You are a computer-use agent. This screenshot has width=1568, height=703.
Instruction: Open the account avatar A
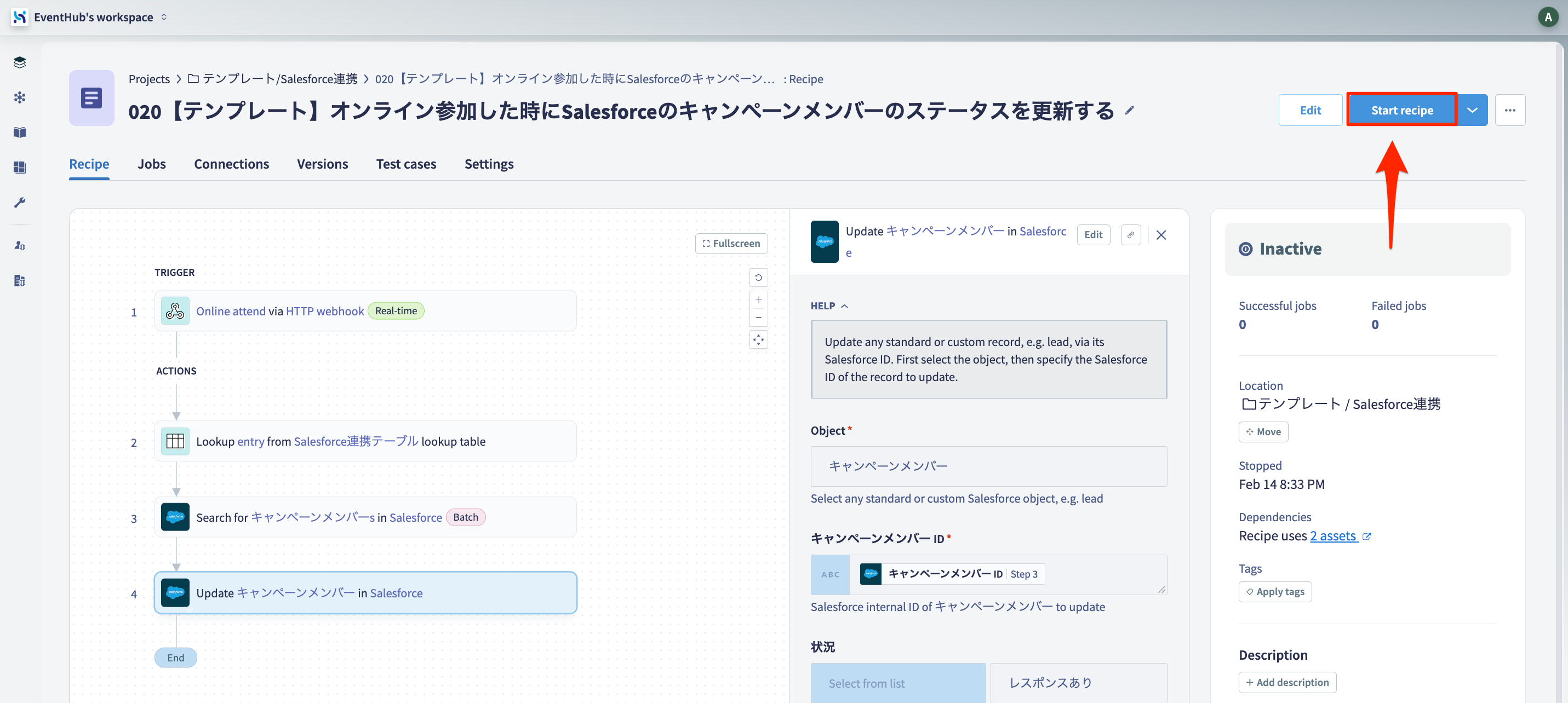pyautogui.click(x=1548, y=17)
